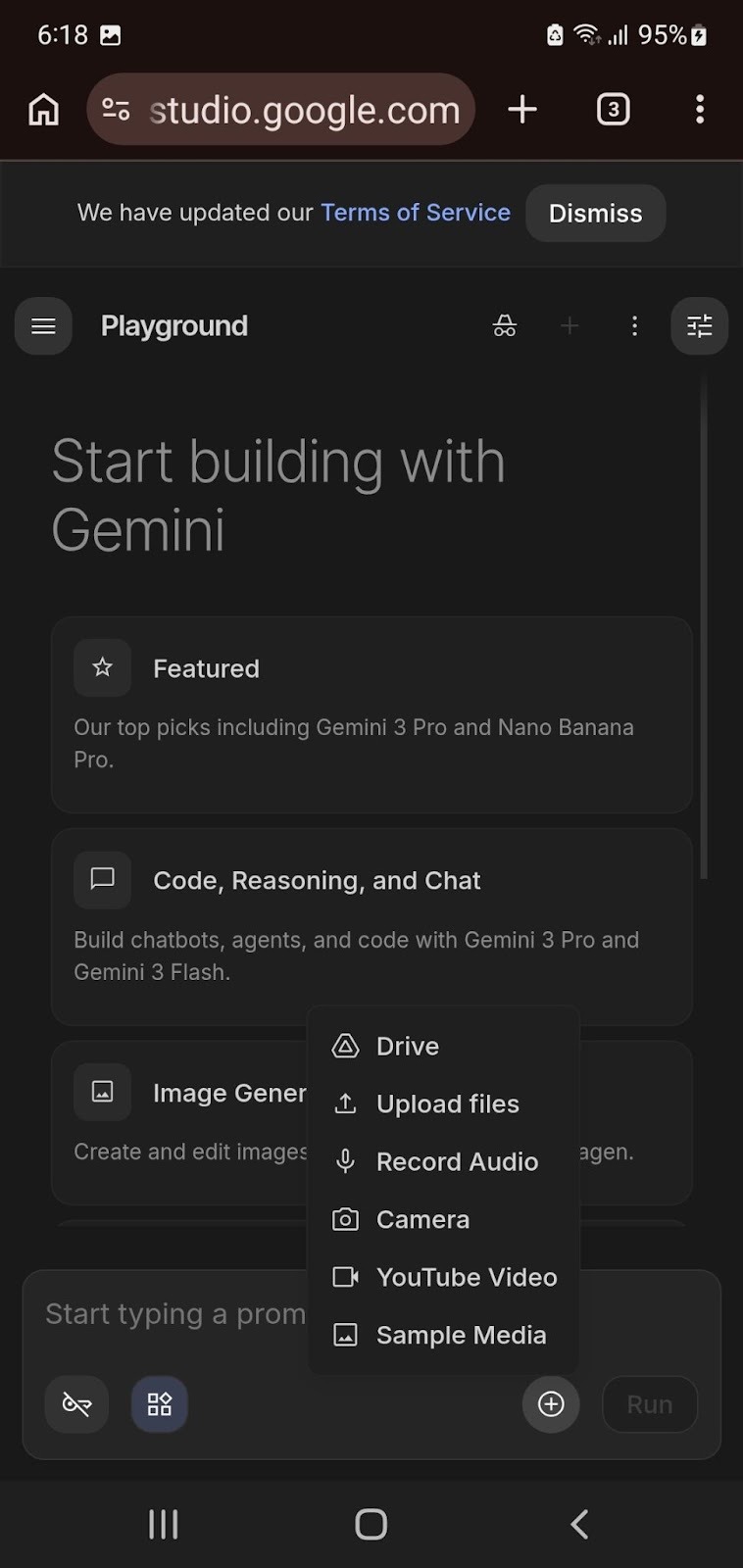Viewport: 743px width, 1568px height.
Task: Choose Upload files from menu
Action: click(447, 1104)
